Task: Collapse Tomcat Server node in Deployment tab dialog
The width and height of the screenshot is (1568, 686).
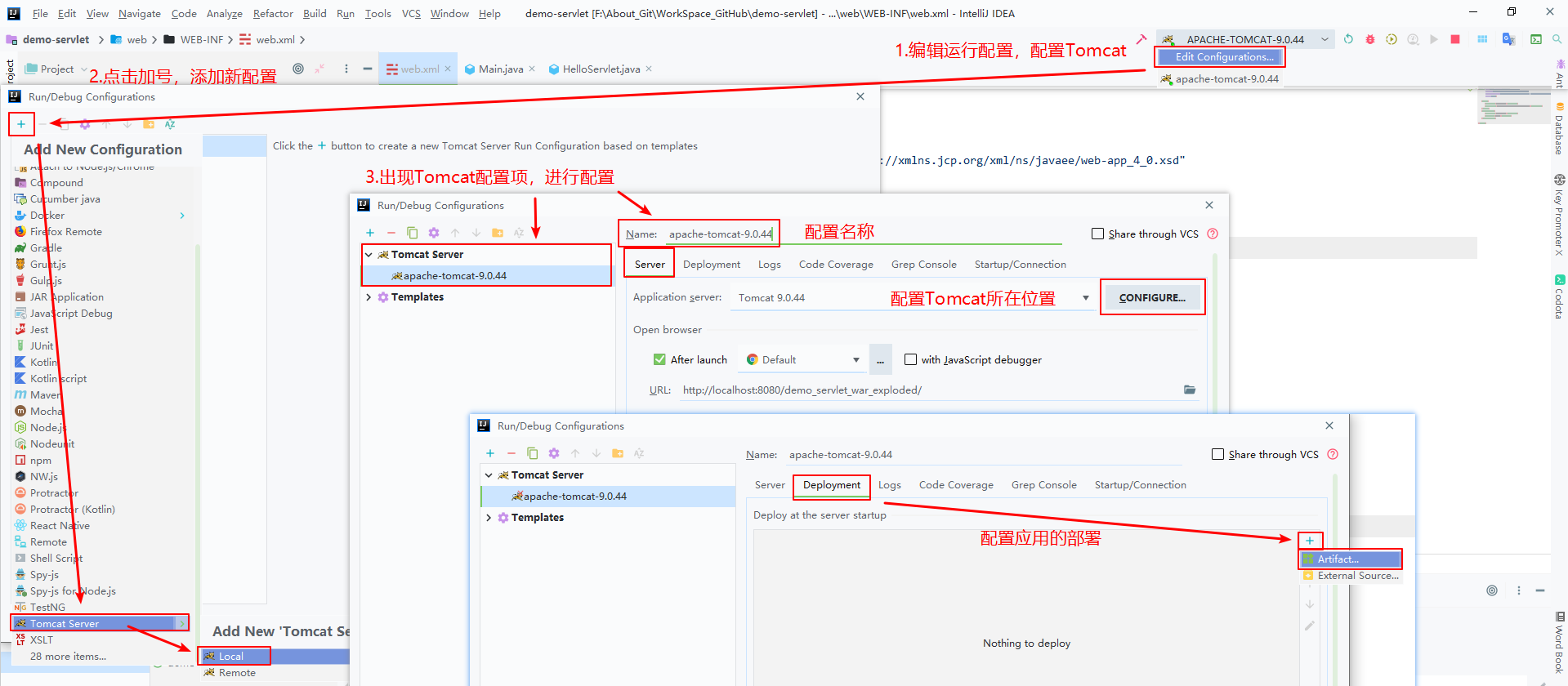Action: [x=489, y=475]
